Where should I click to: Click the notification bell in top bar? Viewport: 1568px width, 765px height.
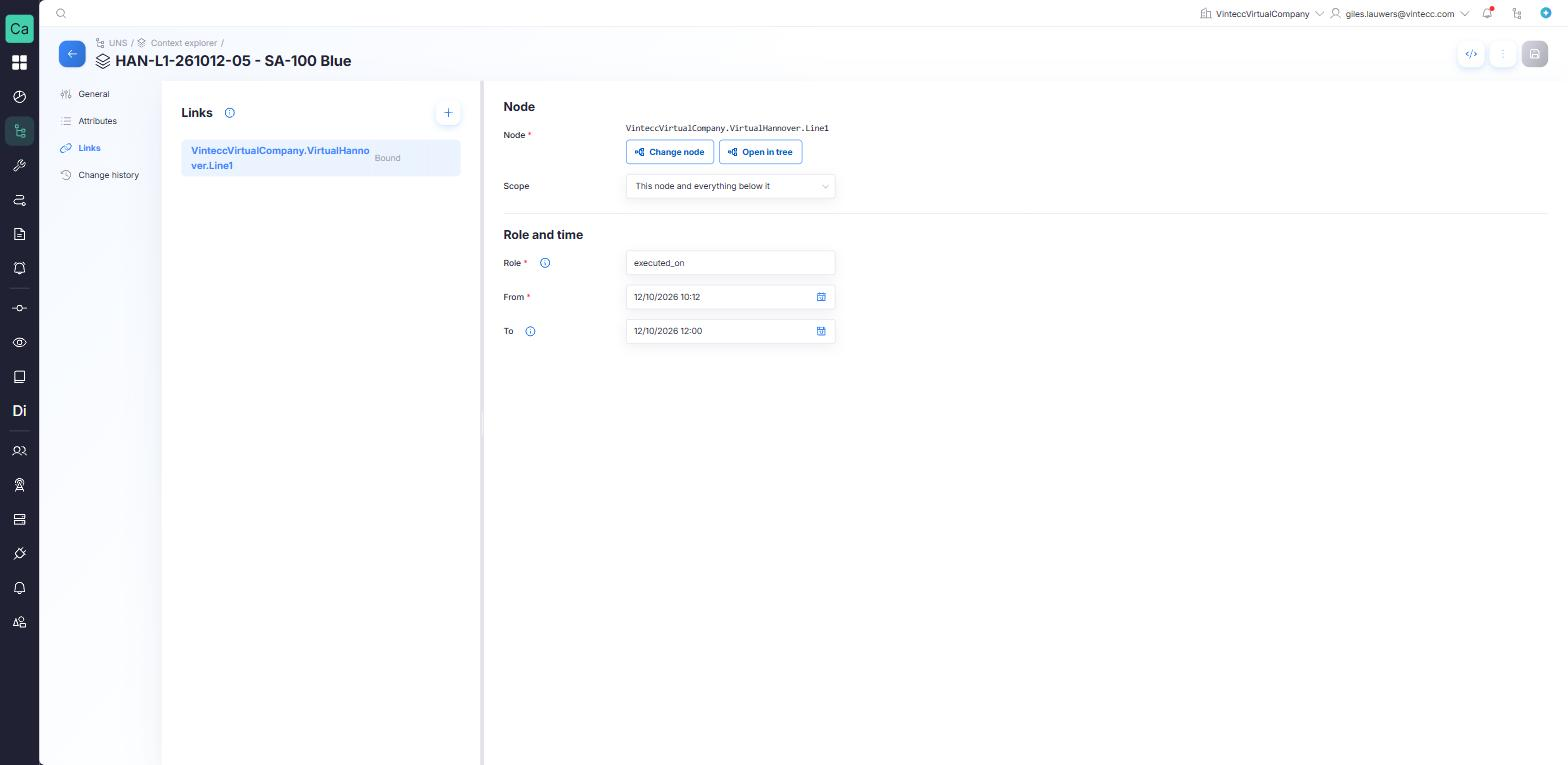point(1488,13)
